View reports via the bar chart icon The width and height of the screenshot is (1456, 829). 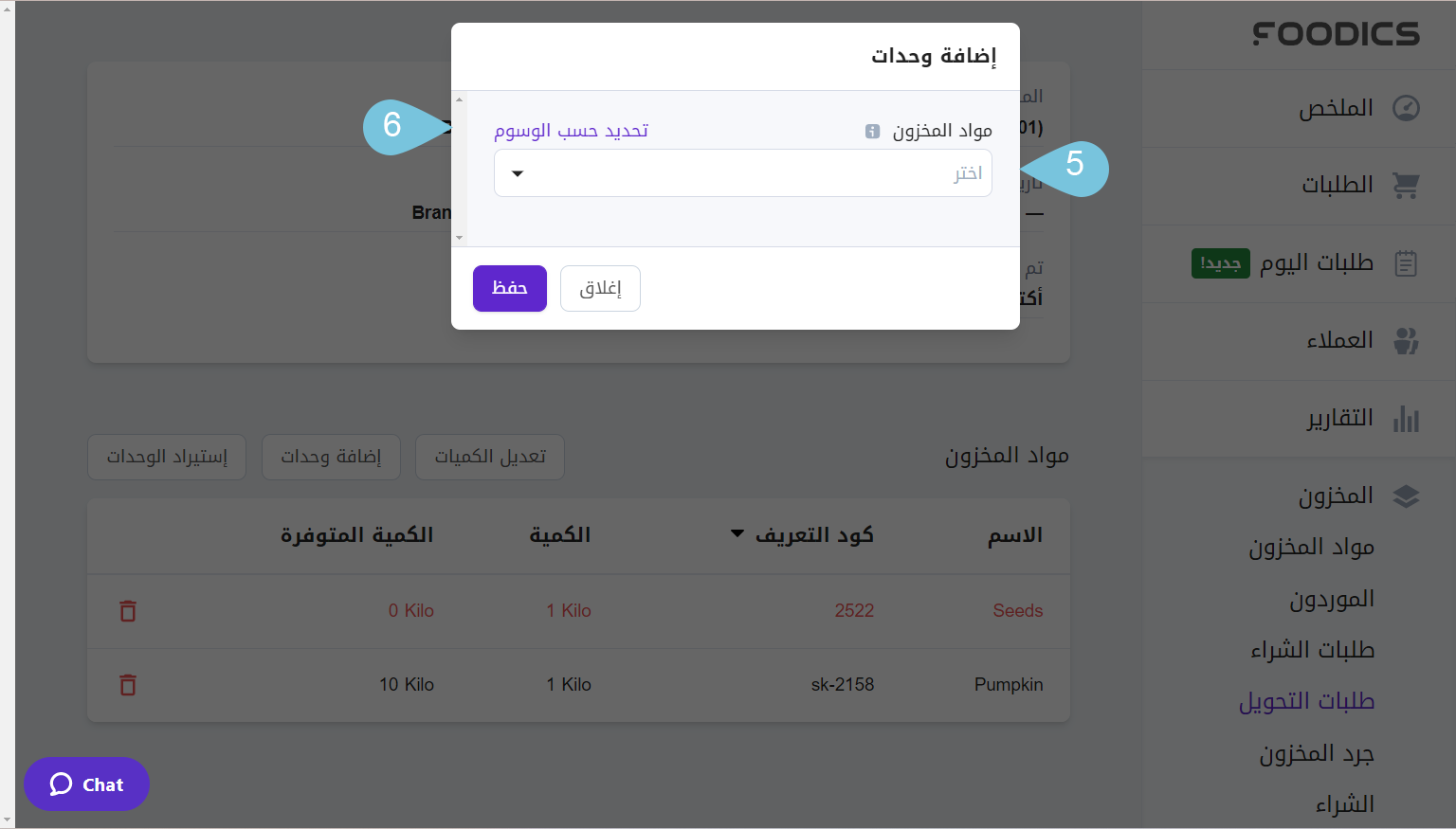(x=1407, y=418)
